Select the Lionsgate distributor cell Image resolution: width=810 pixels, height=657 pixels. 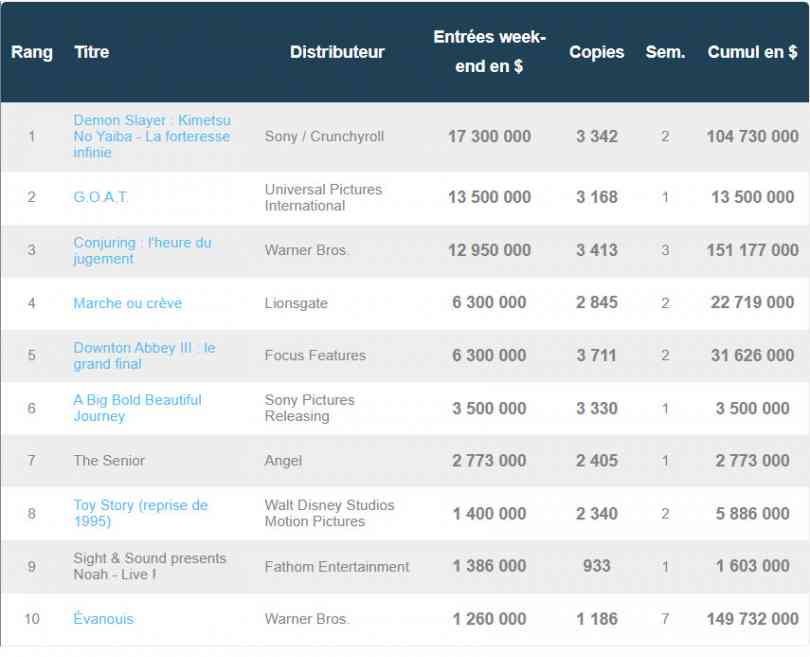point(296,303)
